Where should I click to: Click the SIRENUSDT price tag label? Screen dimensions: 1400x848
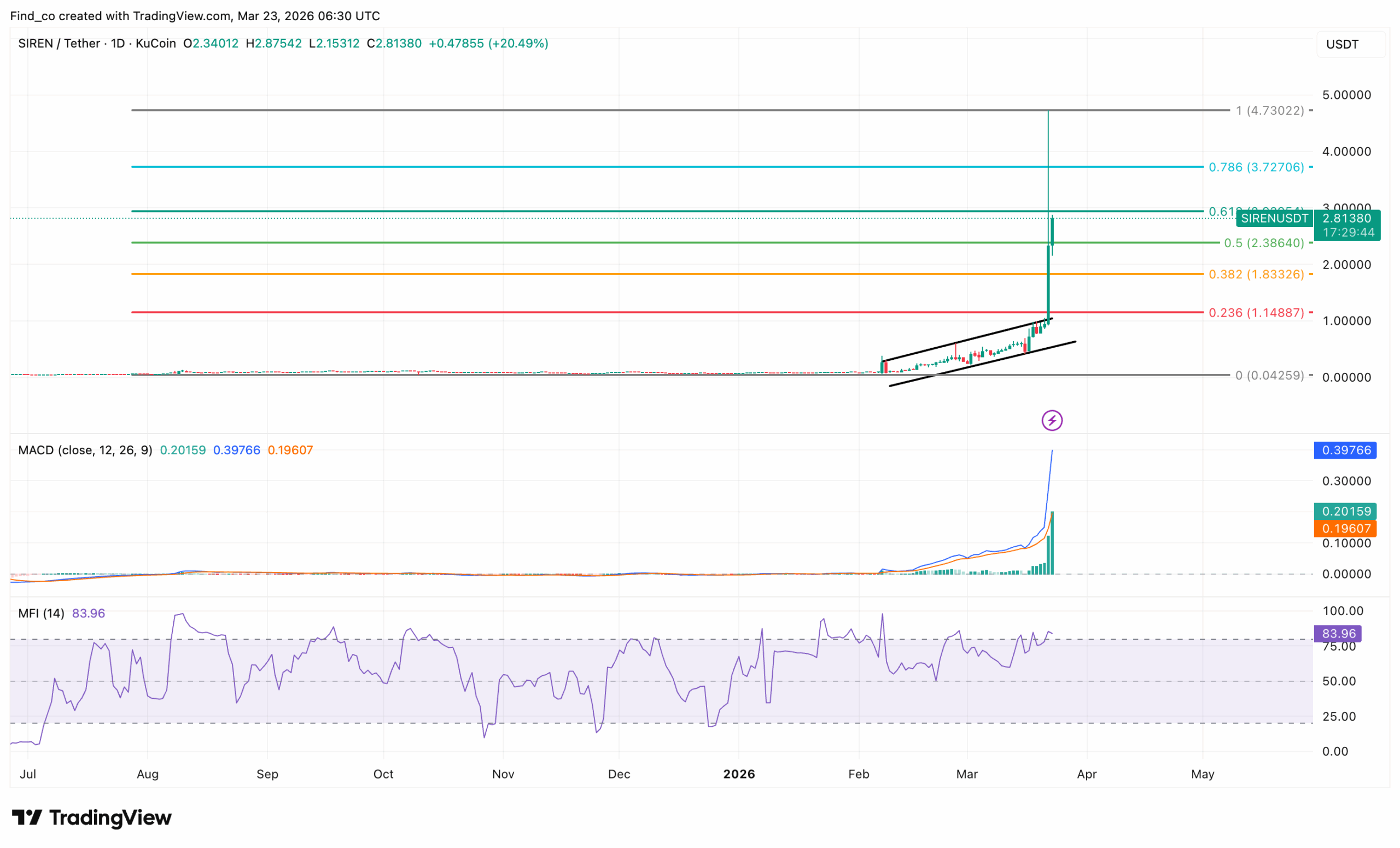coord(1274,218)
